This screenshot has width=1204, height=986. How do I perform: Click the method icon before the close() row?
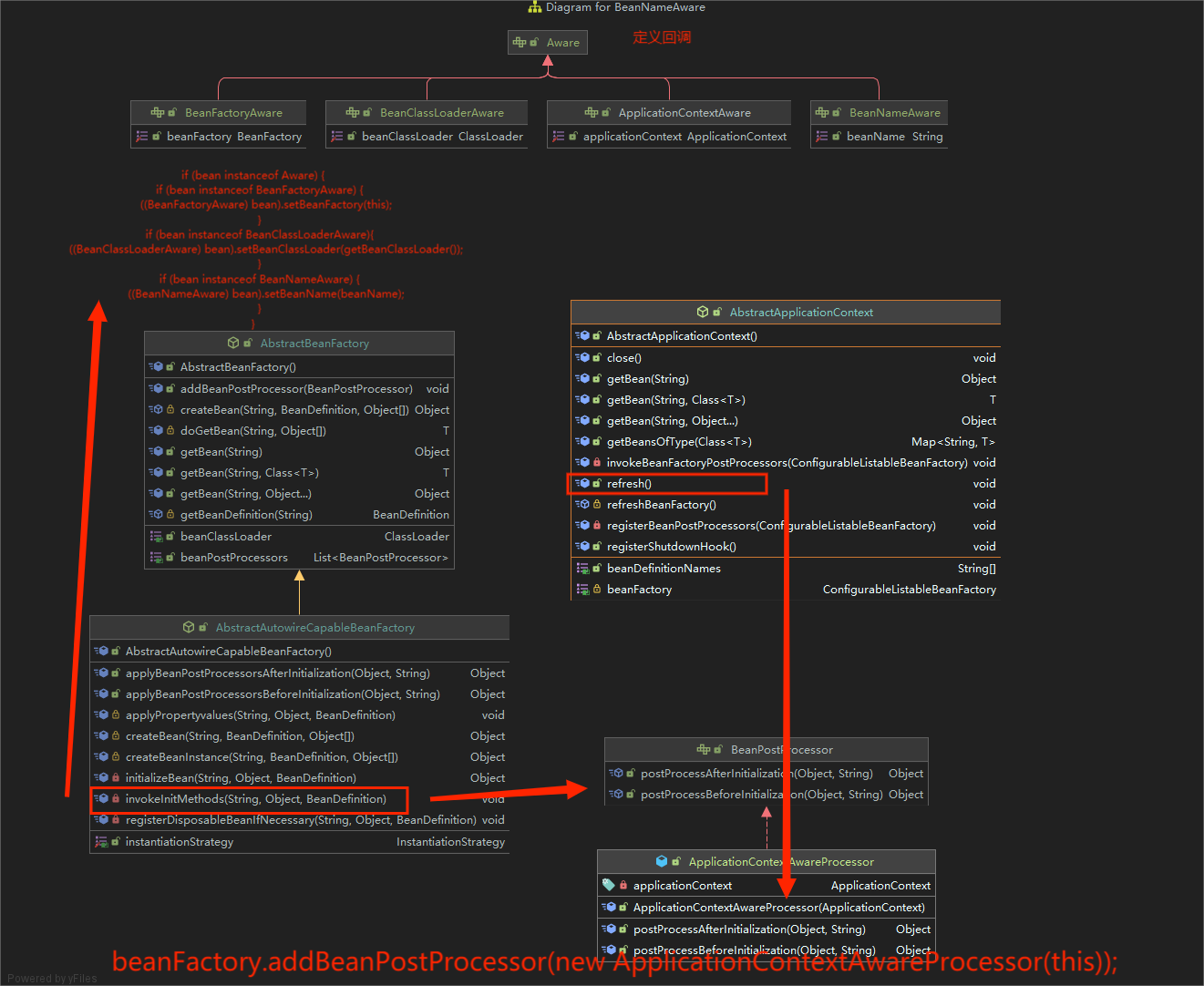point(582,357)
